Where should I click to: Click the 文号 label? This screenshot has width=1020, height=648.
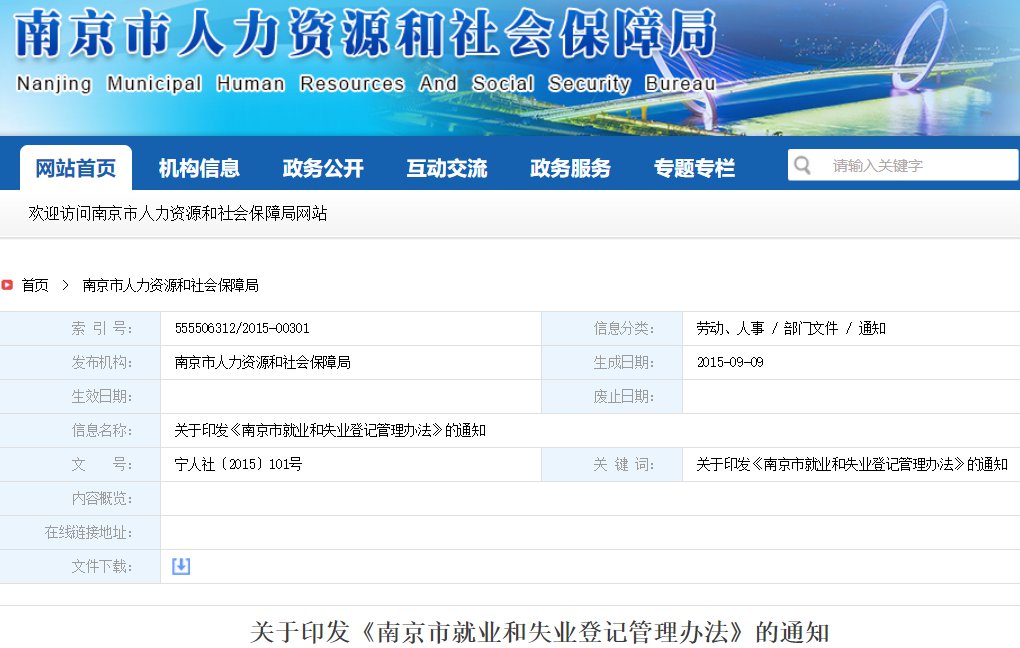(x=101, y=464)
